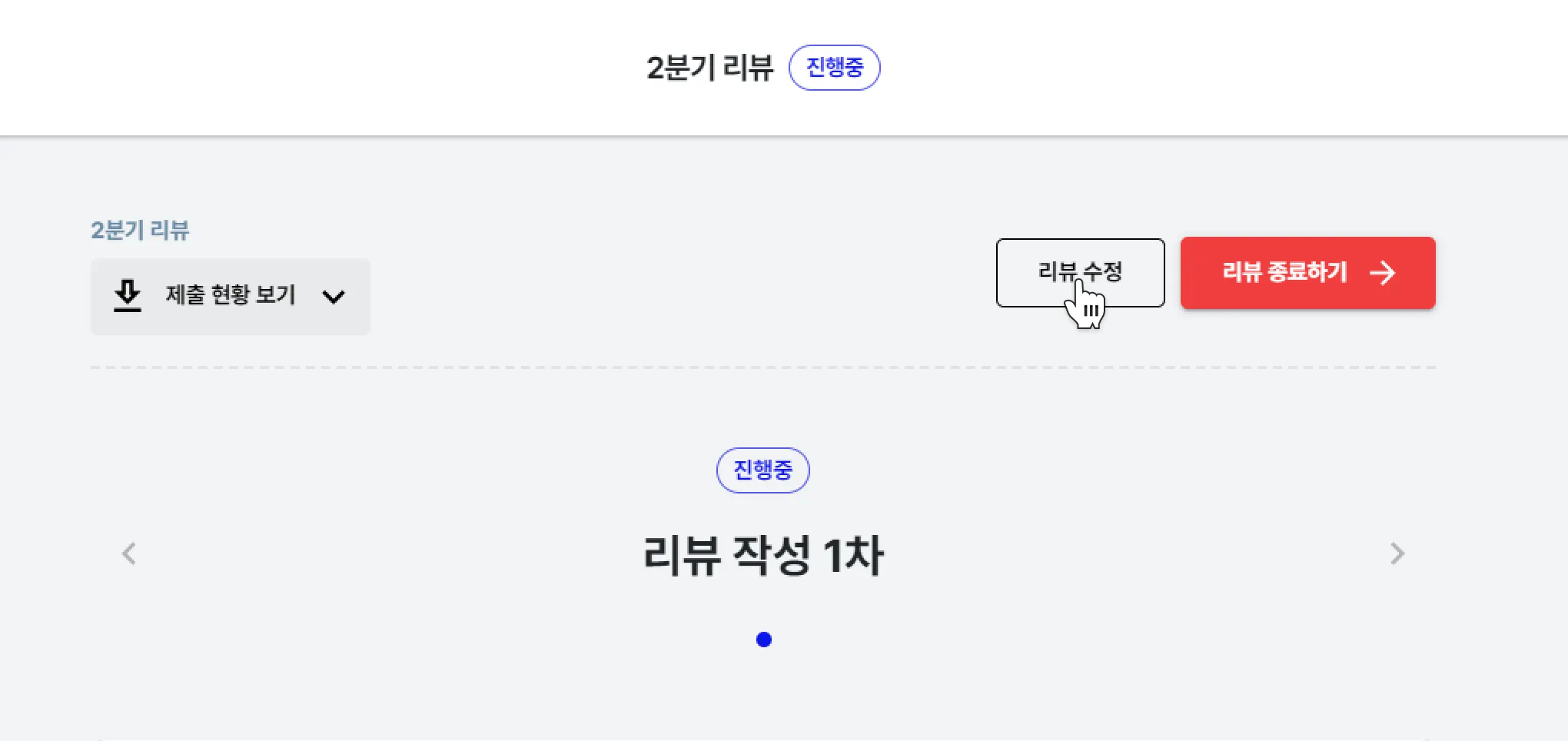1568x741 pixels.
Task: Click the 2분기 리뷰 page title in header
Action: [x=710, y=68]
